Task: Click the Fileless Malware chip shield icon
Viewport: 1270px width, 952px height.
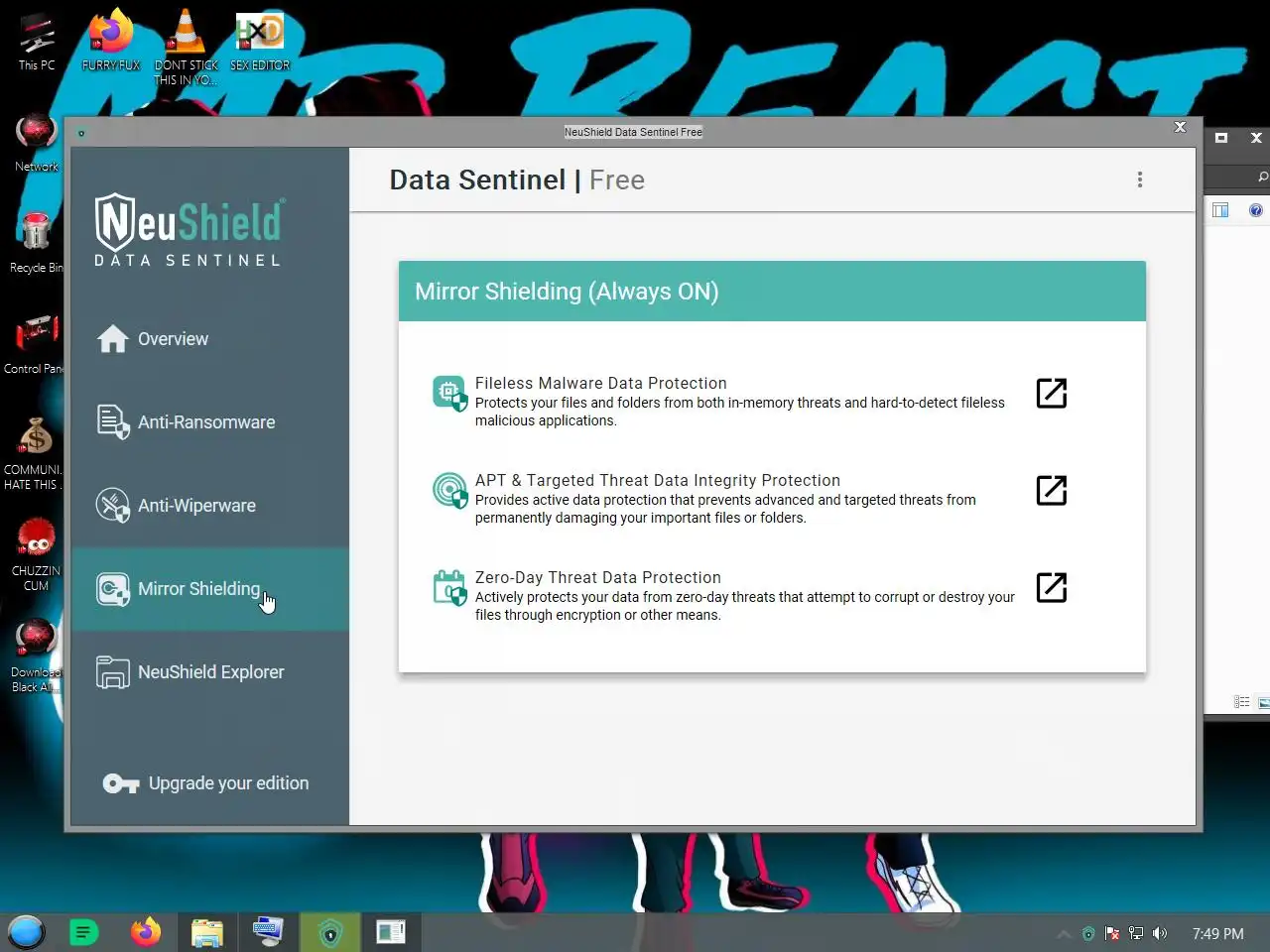Action: (x=450, y=394)
